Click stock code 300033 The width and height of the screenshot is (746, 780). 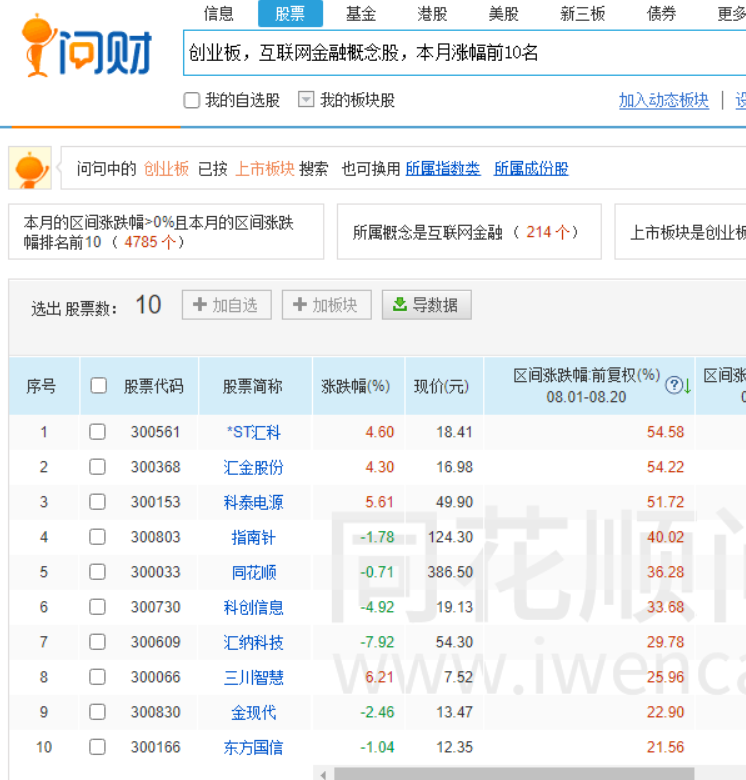tap(155, 572)
